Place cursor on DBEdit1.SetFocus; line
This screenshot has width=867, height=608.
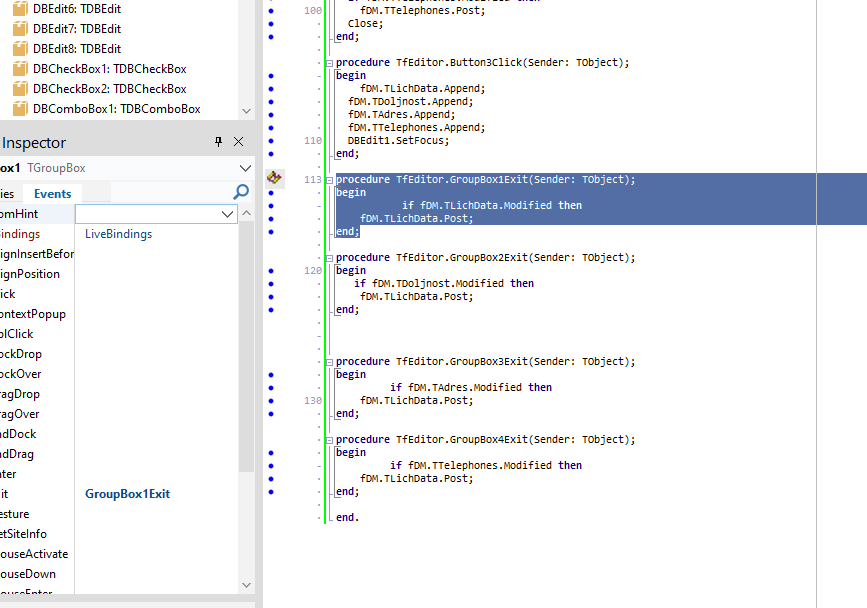(398, 140)
